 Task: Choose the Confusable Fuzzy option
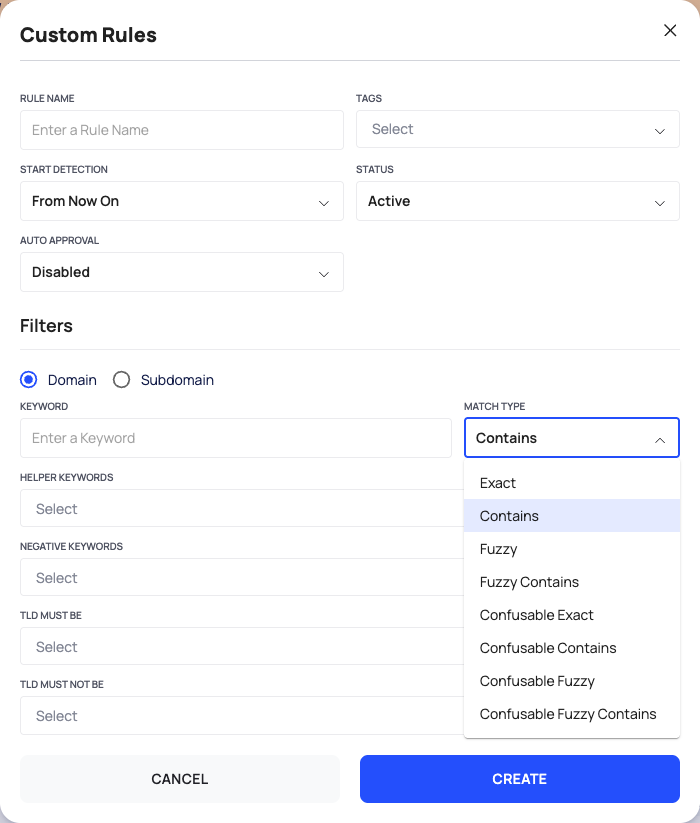[572, 681]
